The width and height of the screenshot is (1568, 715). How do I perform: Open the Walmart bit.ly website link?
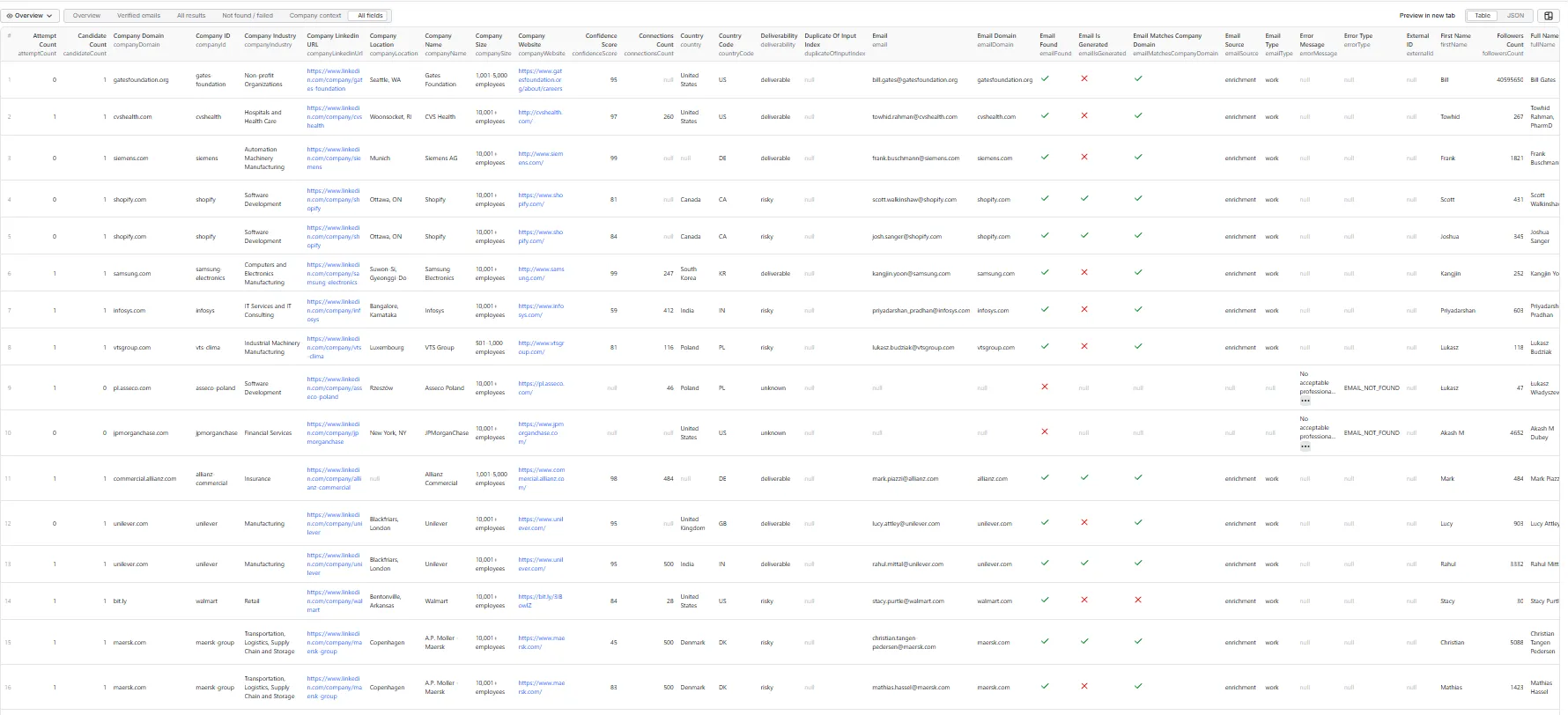point(540,601)
